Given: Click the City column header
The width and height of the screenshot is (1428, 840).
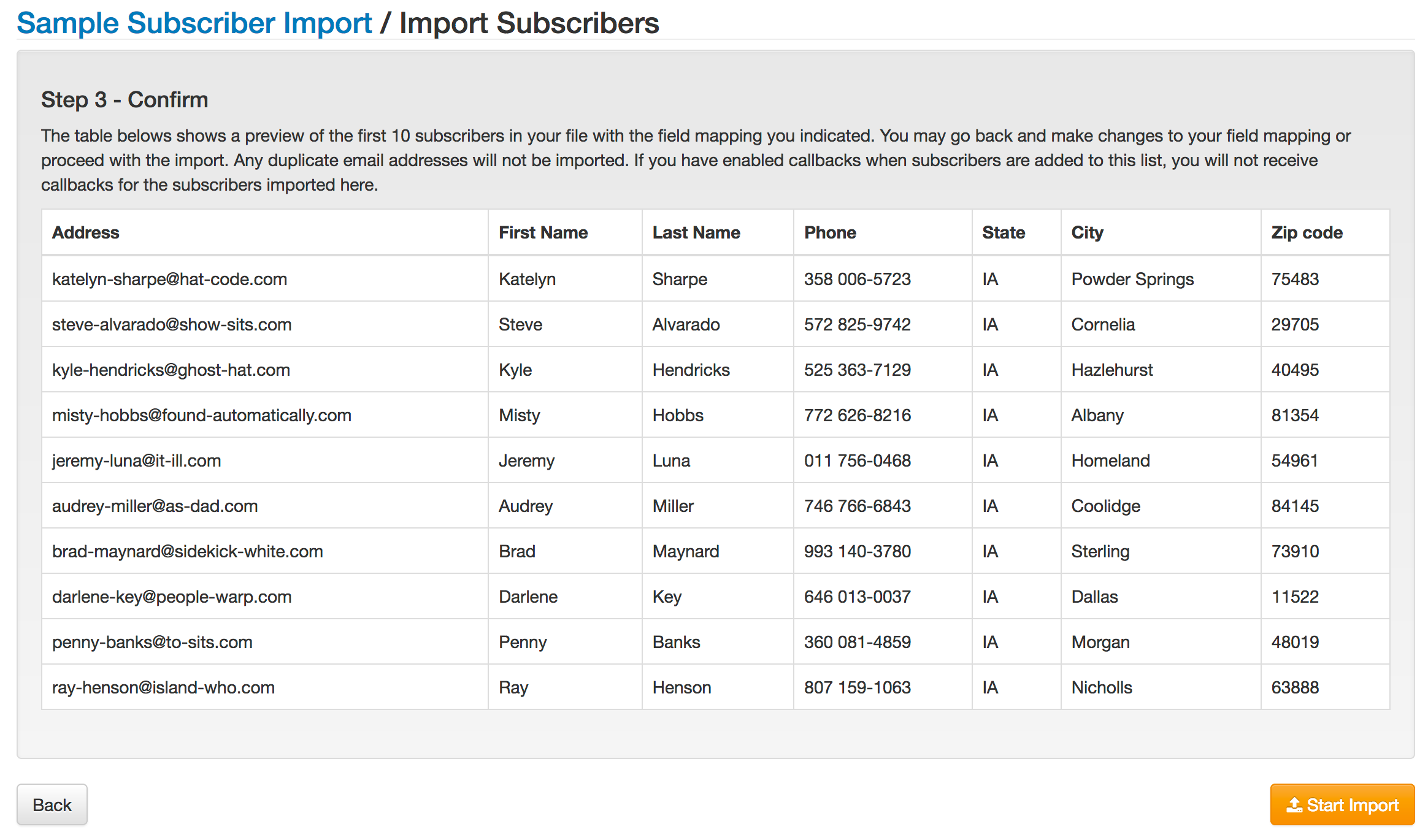Looking at the screenshot, I should [x=1087, y=233].
